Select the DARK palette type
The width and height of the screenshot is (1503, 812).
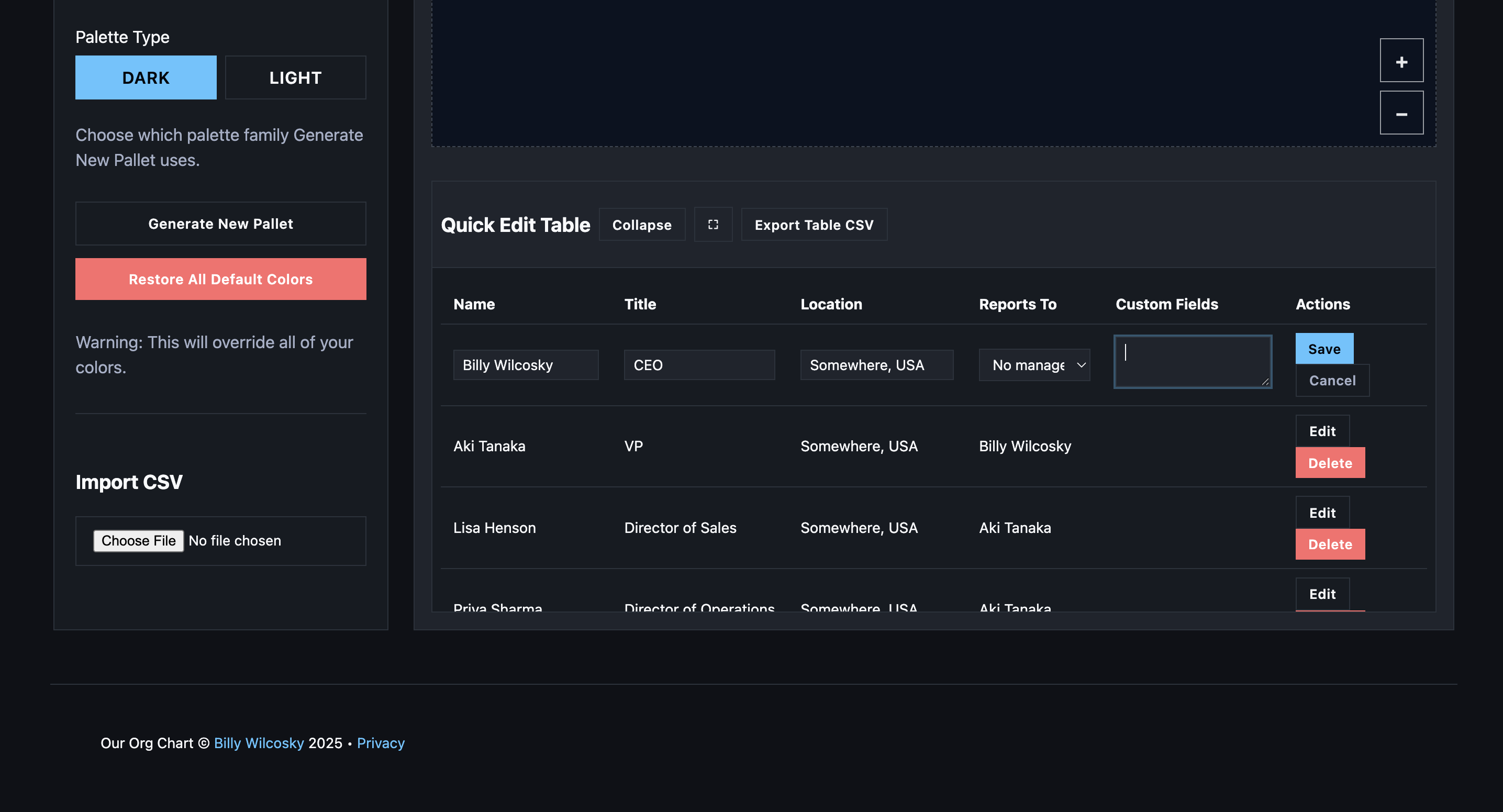tap(146, 77)
